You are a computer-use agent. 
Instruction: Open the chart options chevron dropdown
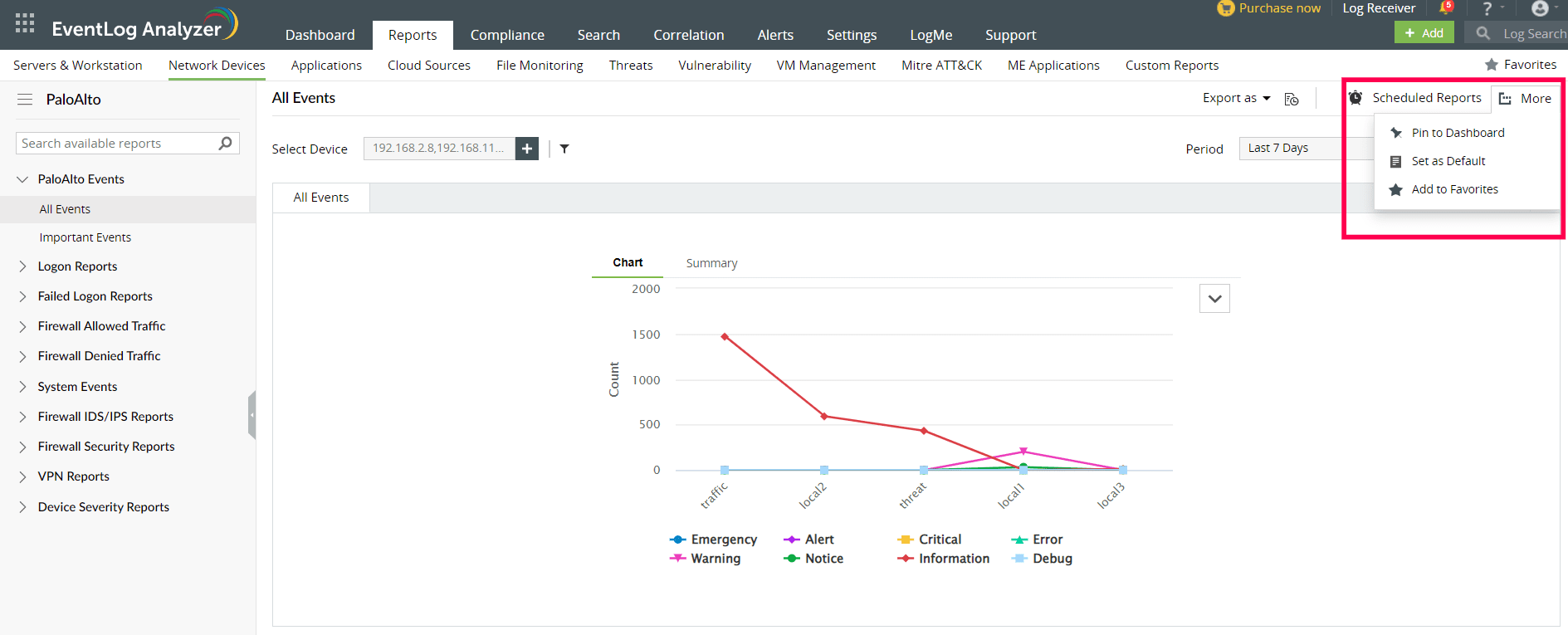pyautogui.click(x=1214, y=299)
